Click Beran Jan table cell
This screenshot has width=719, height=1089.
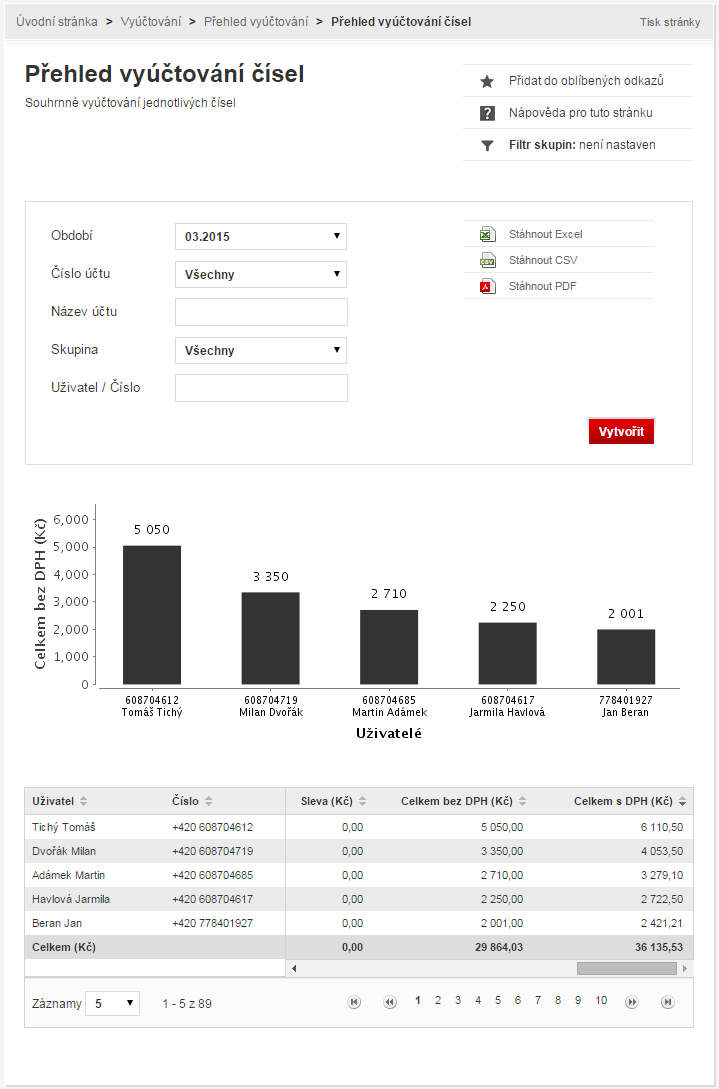(x=57, y=923)
